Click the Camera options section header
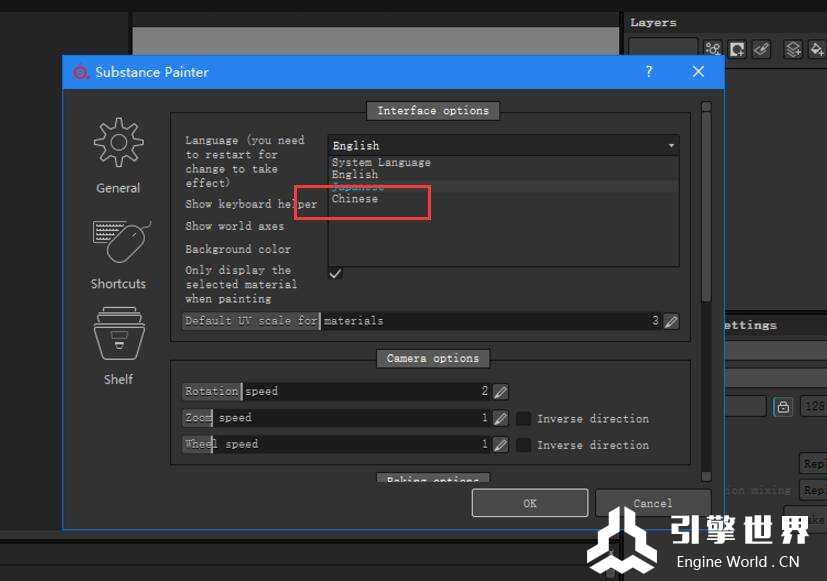Screen dimensions: 827x581 click(433, 359)
